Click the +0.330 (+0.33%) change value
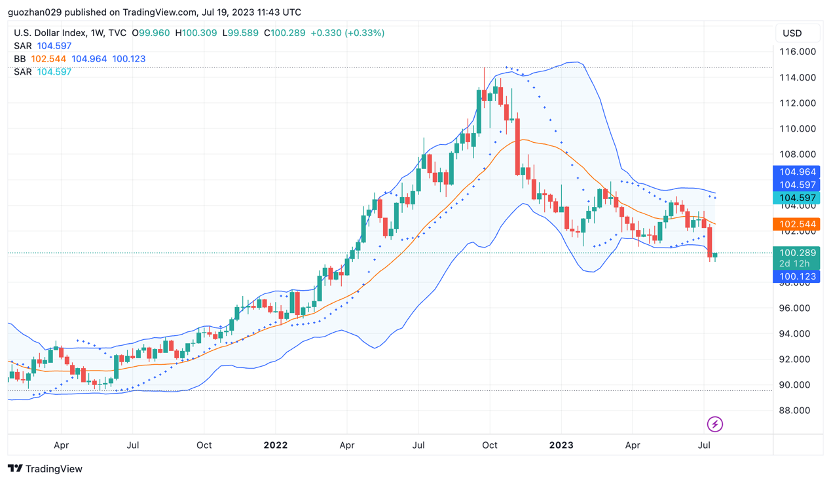 (348, 33)
